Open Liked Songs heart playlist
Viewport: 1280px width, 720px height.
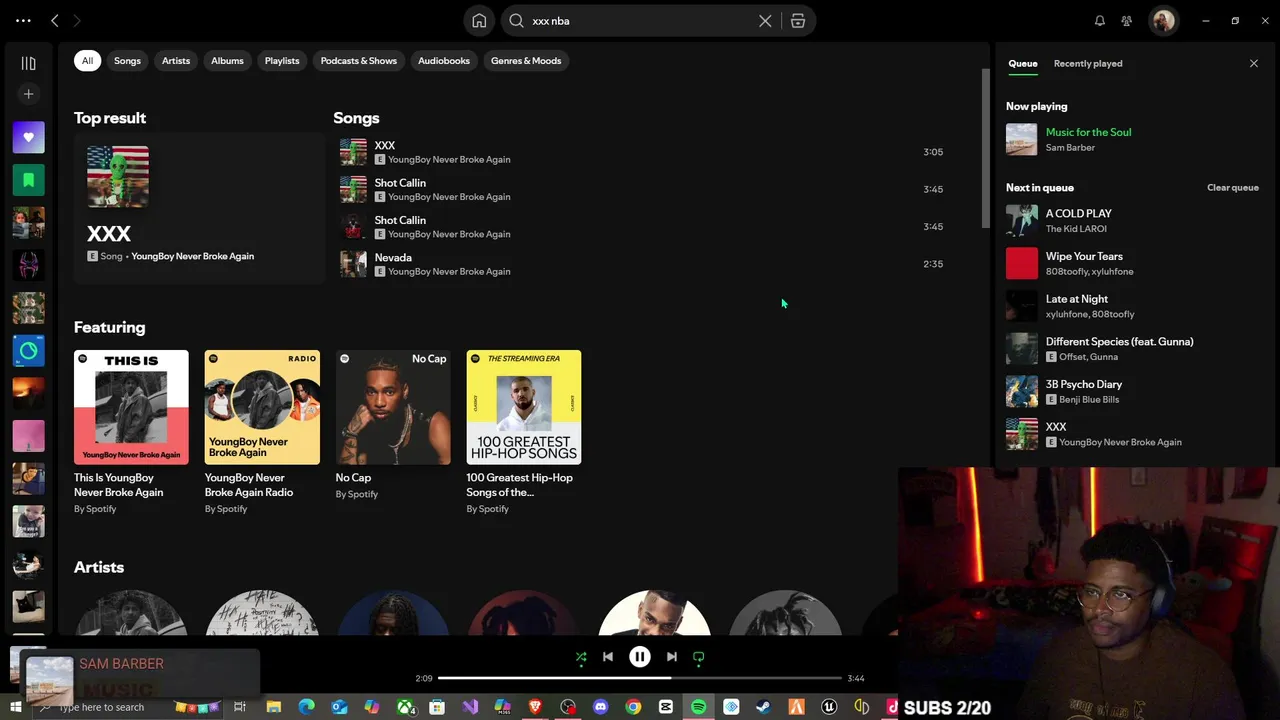click(x=28, y=137)
